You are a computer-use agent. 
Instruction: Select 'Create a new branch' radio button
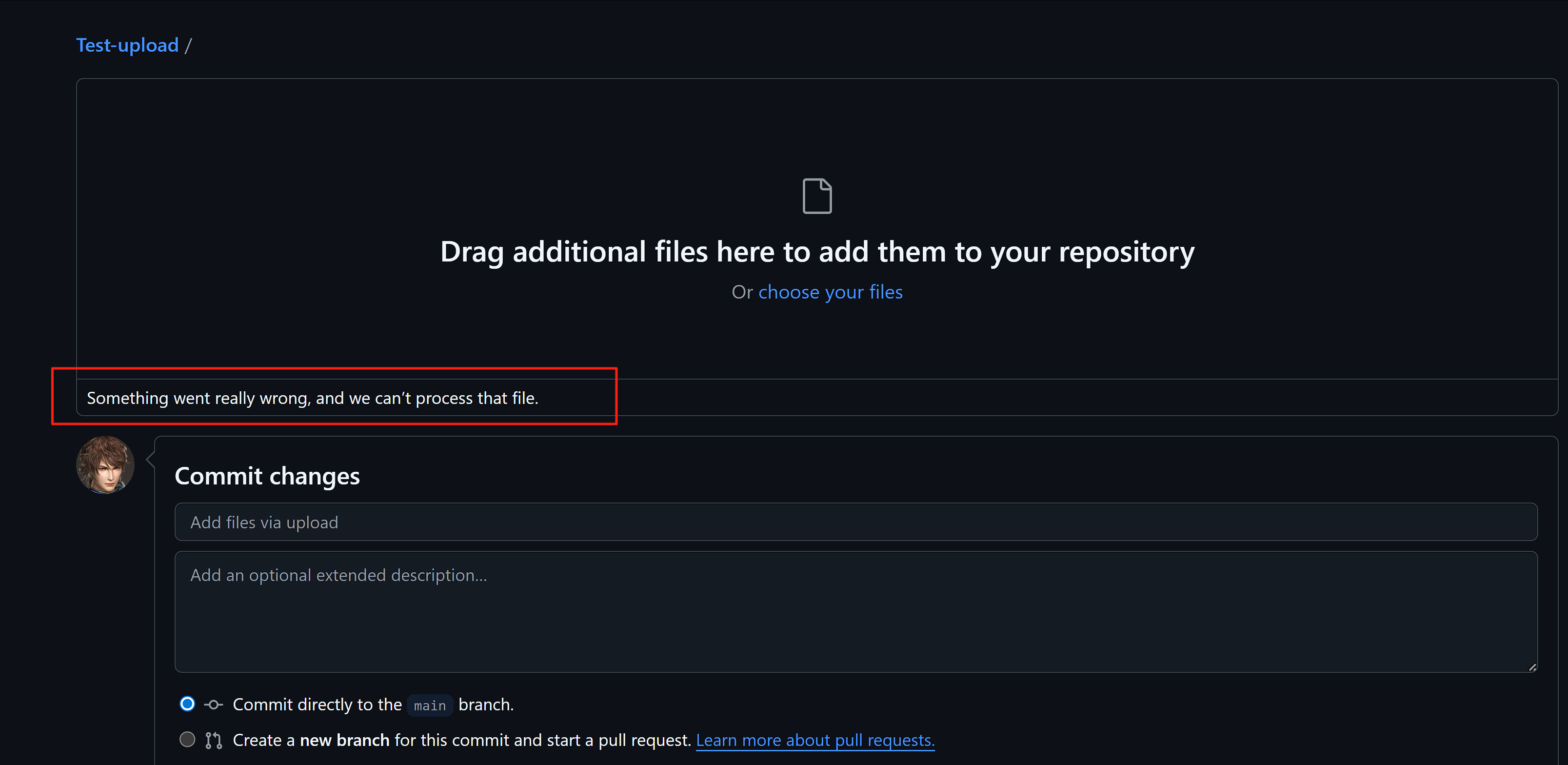pos(187,740)
